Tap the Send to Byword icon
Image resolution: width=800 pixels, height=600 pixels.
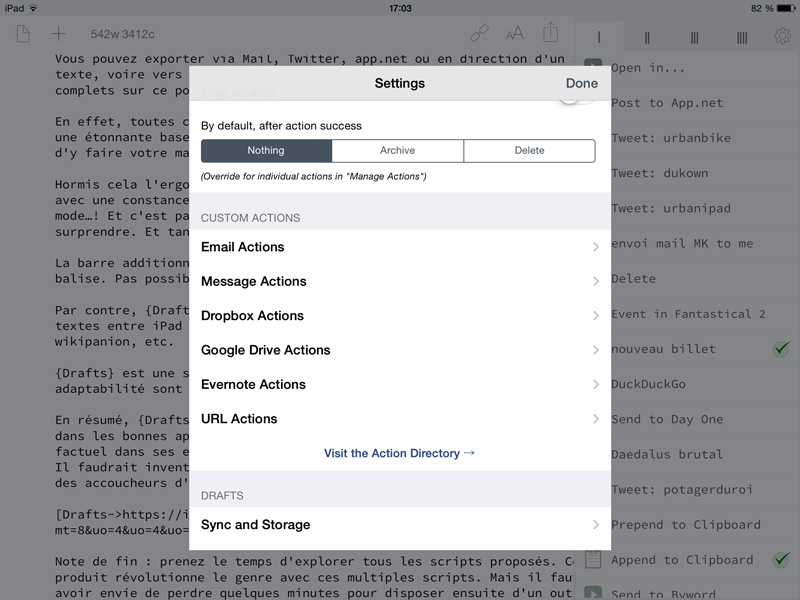tap(593, 593)
